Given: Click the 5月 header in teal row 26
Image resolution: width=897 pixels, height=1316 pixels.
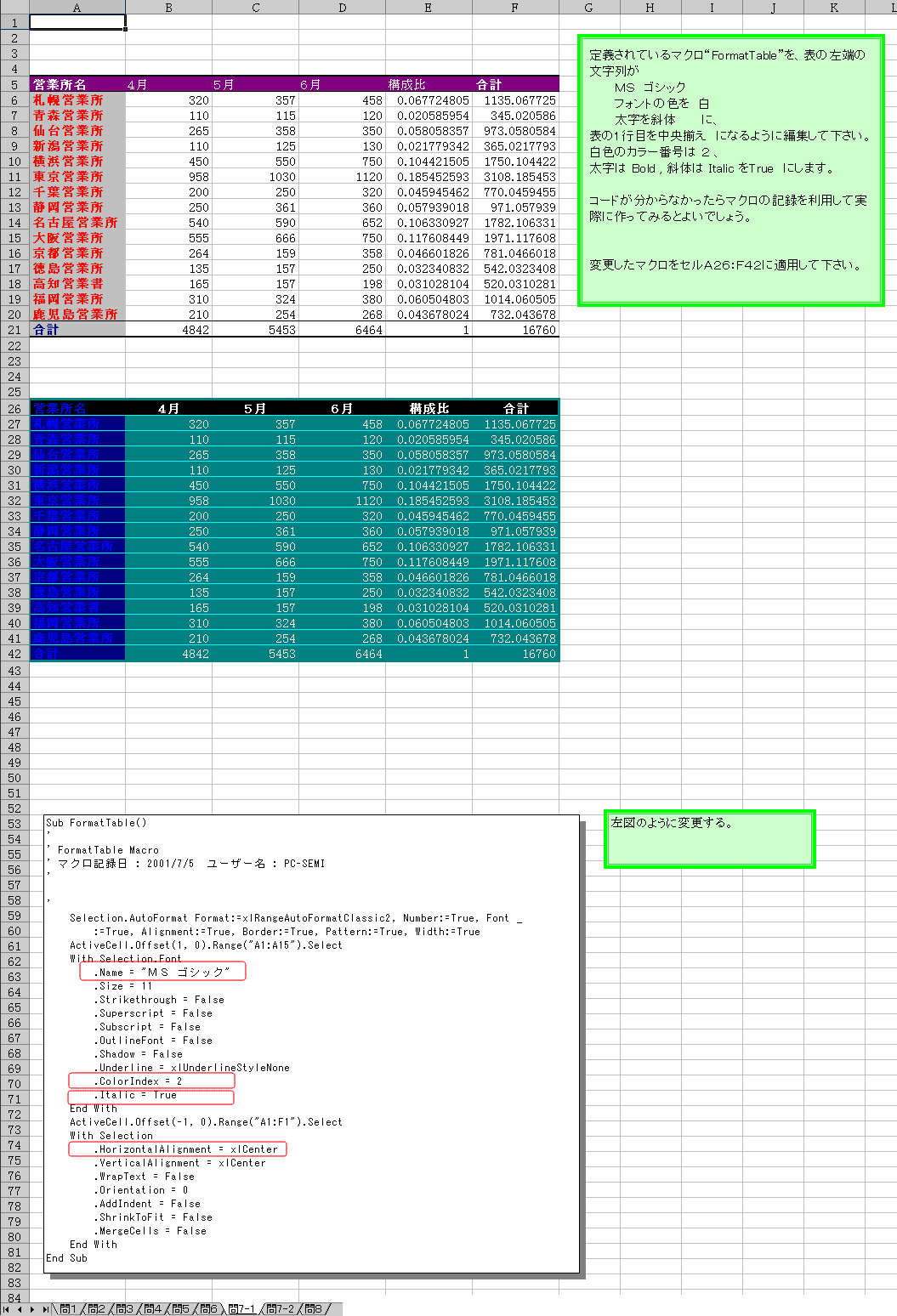Looking at the screenshot, I should click(x=255, y=408).
